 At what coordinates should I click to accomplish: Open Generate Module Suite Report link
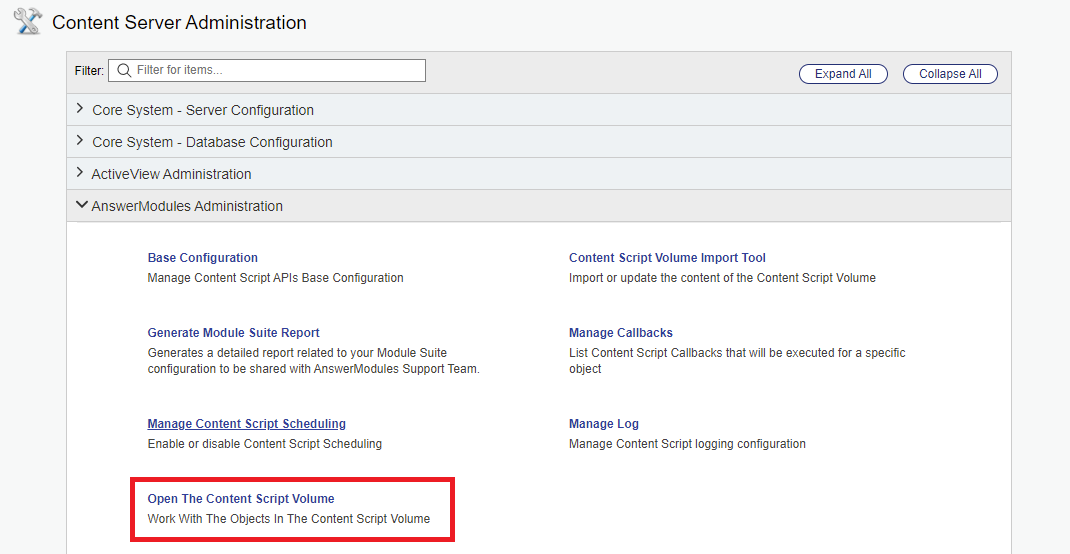click(234, 333)
